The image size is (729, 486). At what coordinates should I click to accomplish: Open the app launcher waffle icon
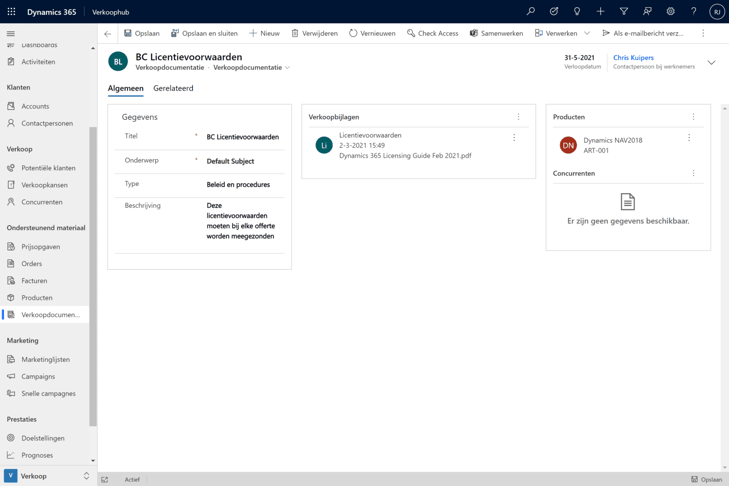coord(11,12)
